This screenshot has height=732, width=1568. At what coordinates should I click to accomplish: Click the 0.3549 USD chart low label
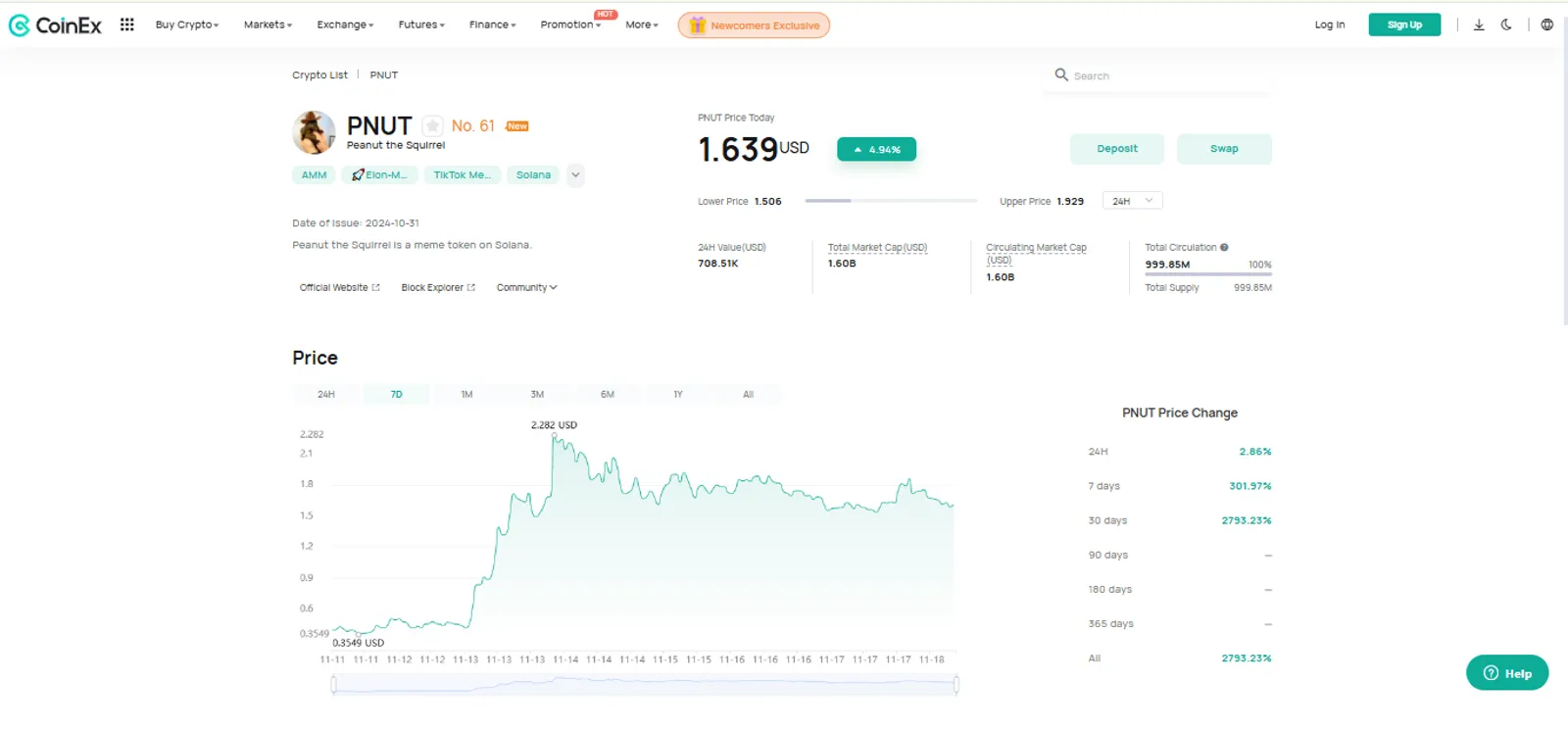click(x=358, y=643)
